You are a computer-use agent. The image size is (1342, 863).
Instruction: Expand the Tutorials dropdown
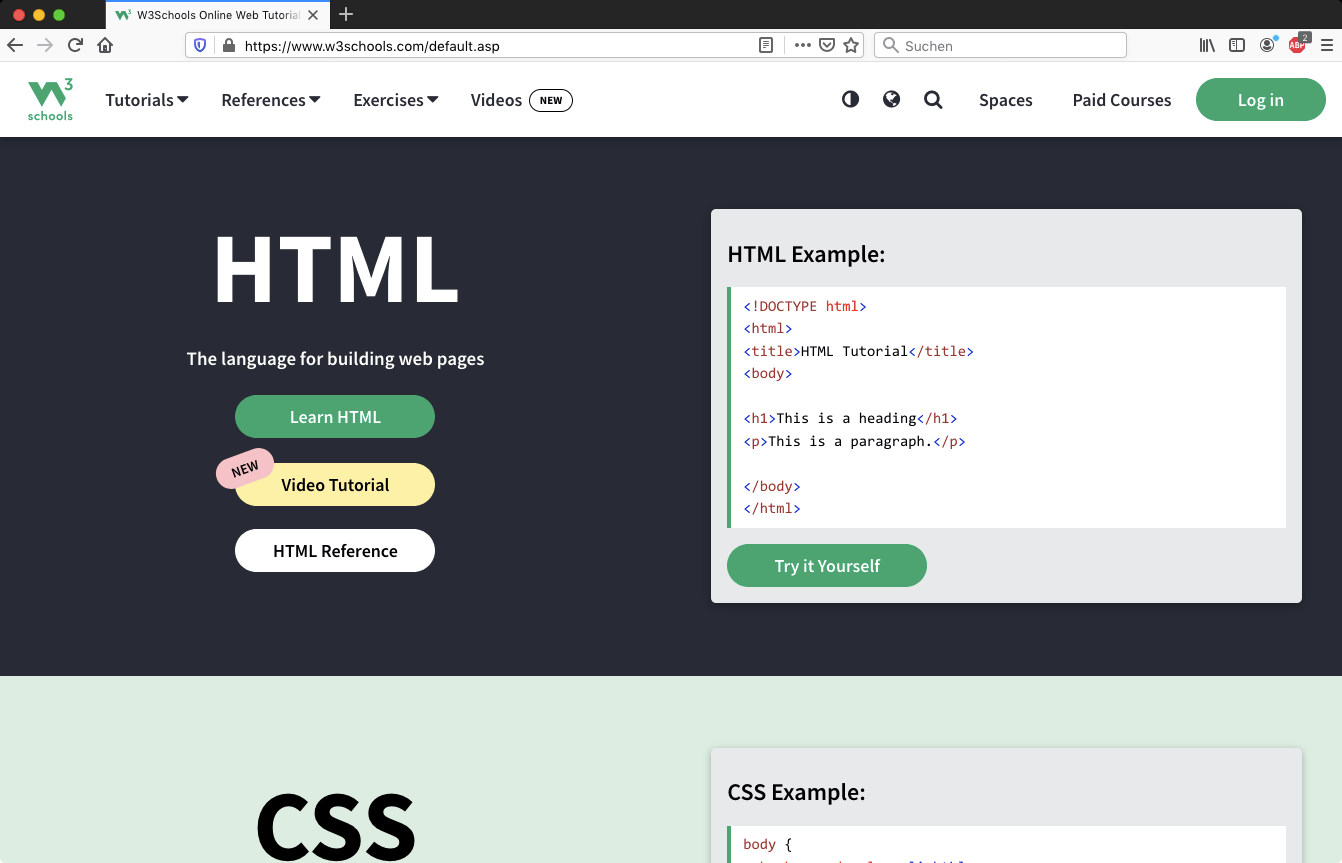147,100
